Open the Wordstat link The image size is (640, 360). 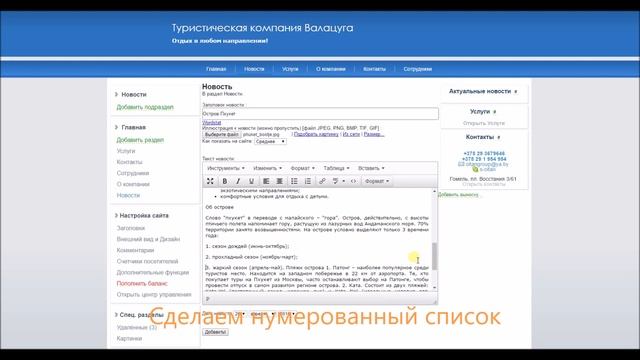[x=211, y=122]
